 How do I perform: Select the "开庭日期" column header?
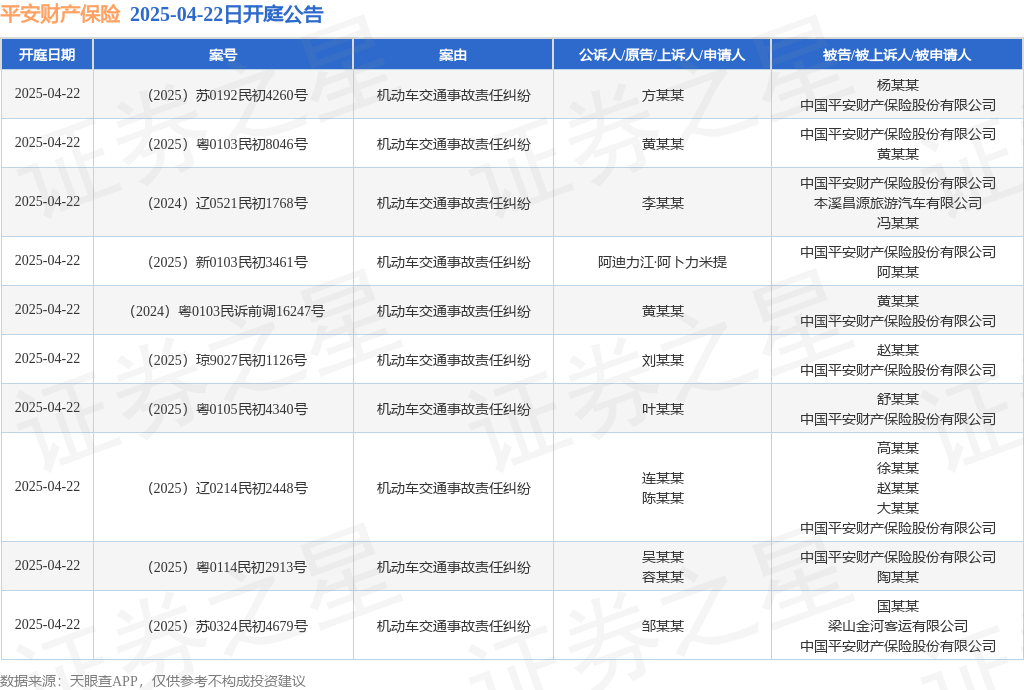[47, 55]
